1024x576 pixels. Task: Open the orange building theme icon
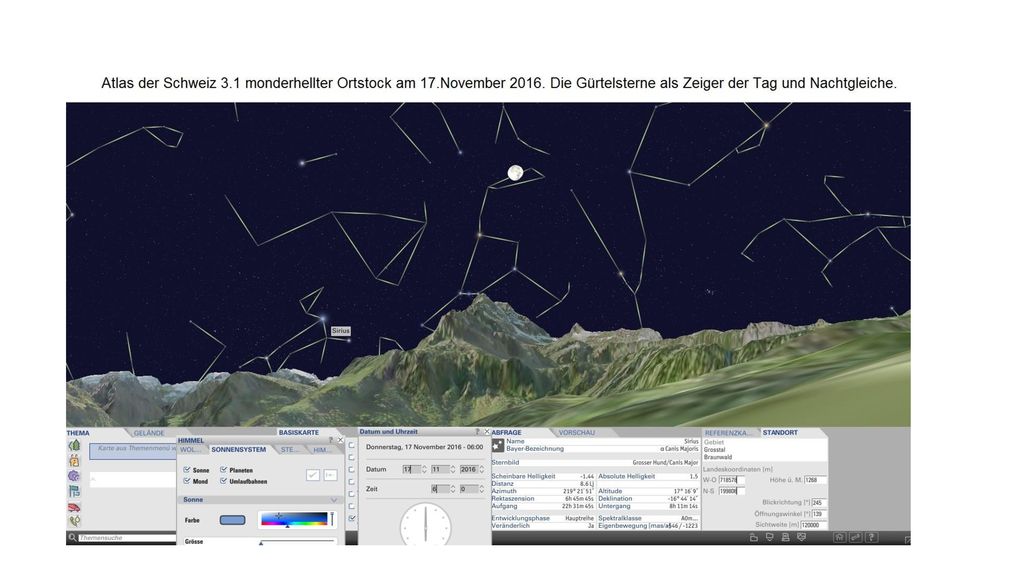click(74, 460)
